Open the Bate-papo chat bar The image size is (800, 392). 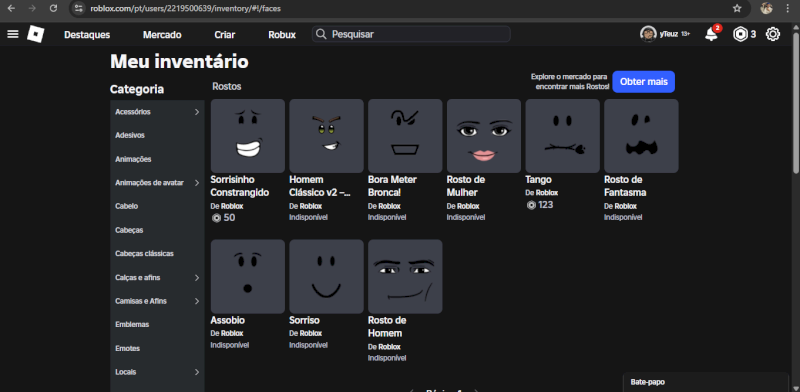[706, 382]
